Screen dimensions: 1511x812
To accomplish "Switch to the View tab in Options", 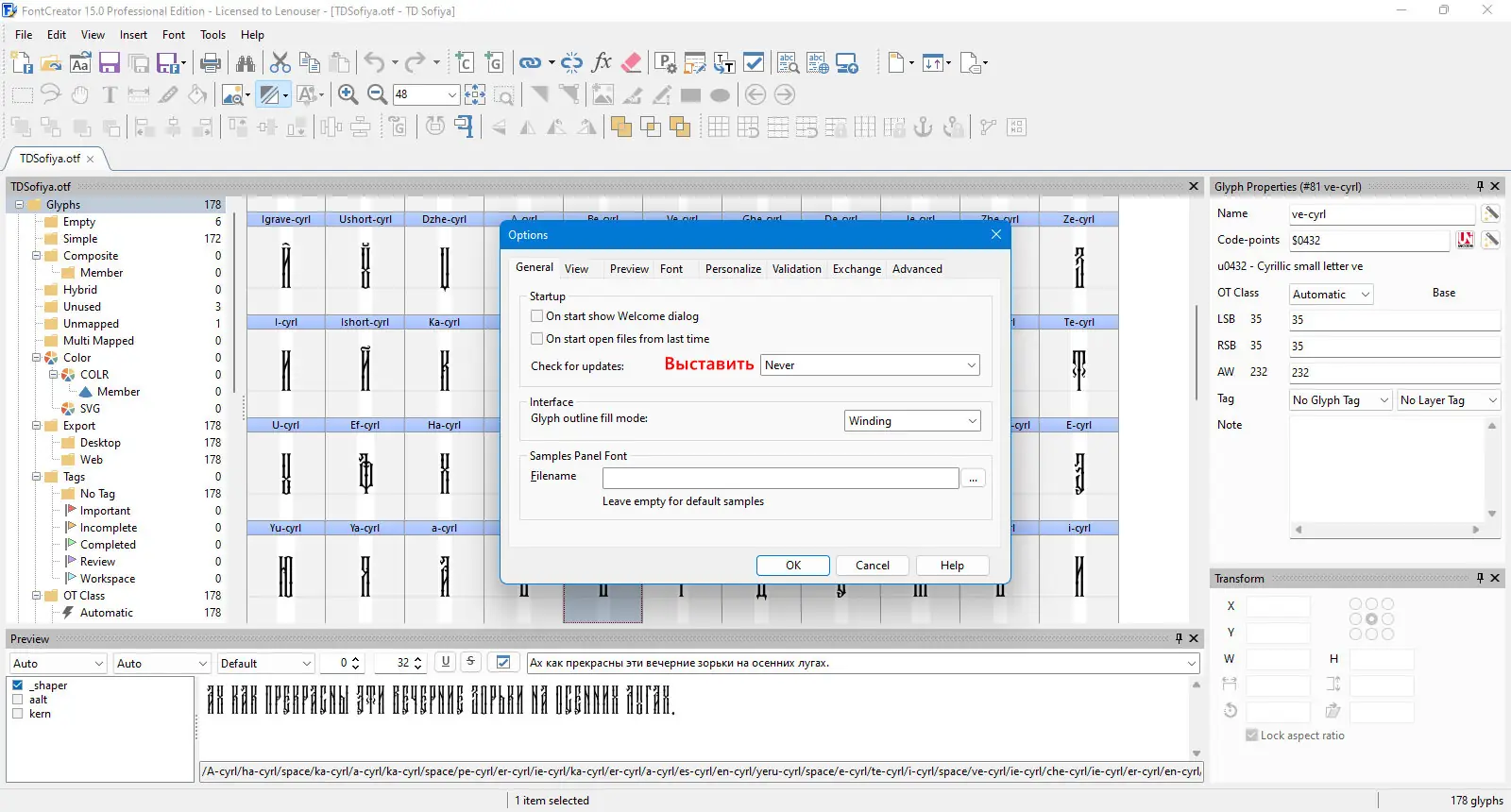I will [576, 269].
